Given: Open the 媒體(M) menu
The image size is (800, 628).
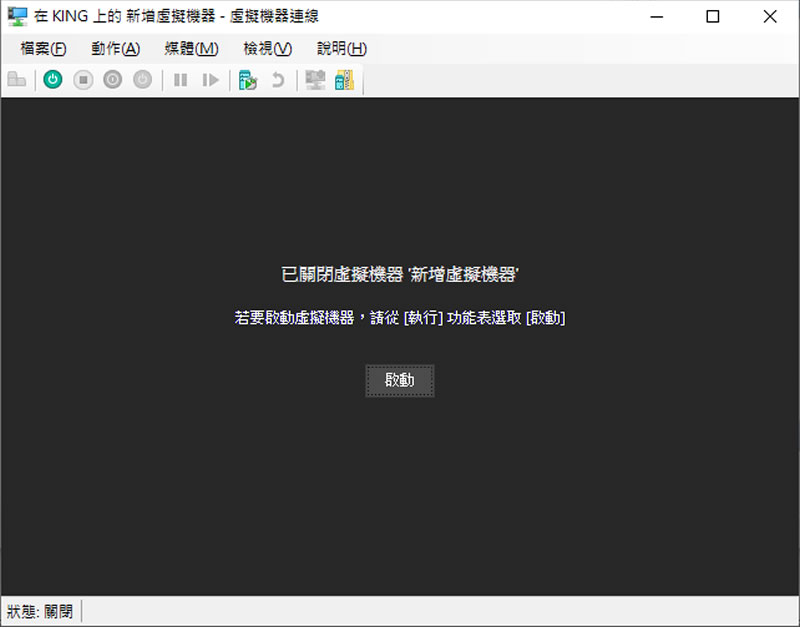Looking at the screenshot, I should coord(191,49).
